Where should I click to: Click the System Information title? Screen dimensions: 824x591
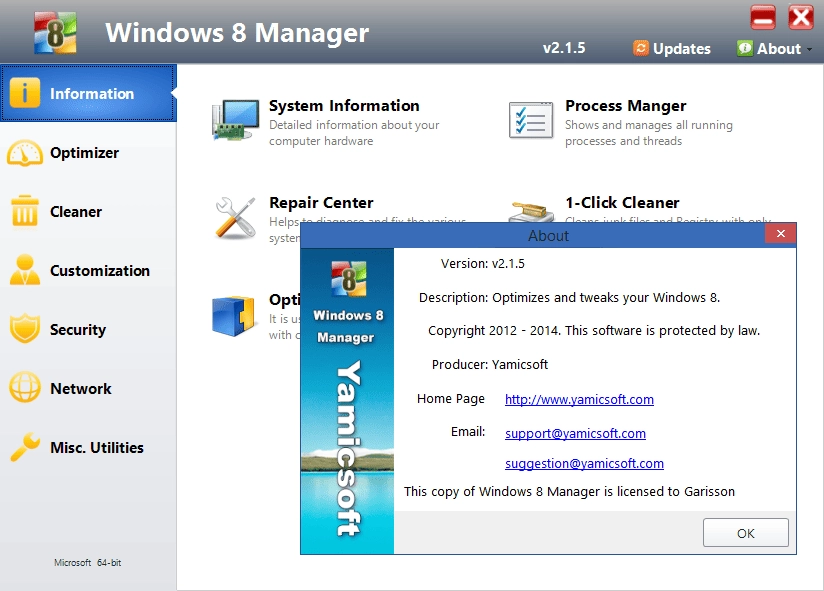point(344,106)
